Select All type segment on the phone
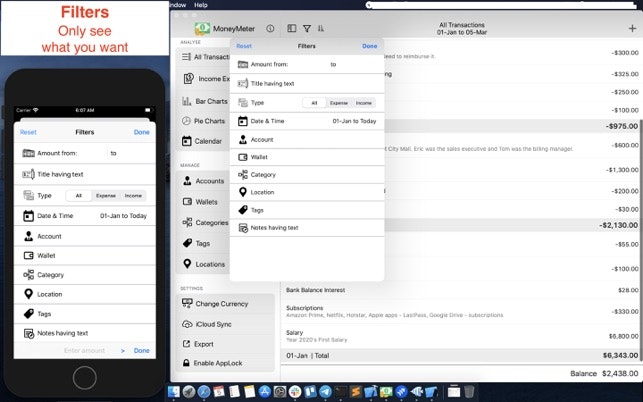The width and height of the screenshot is (643, 402). point(79,196)
